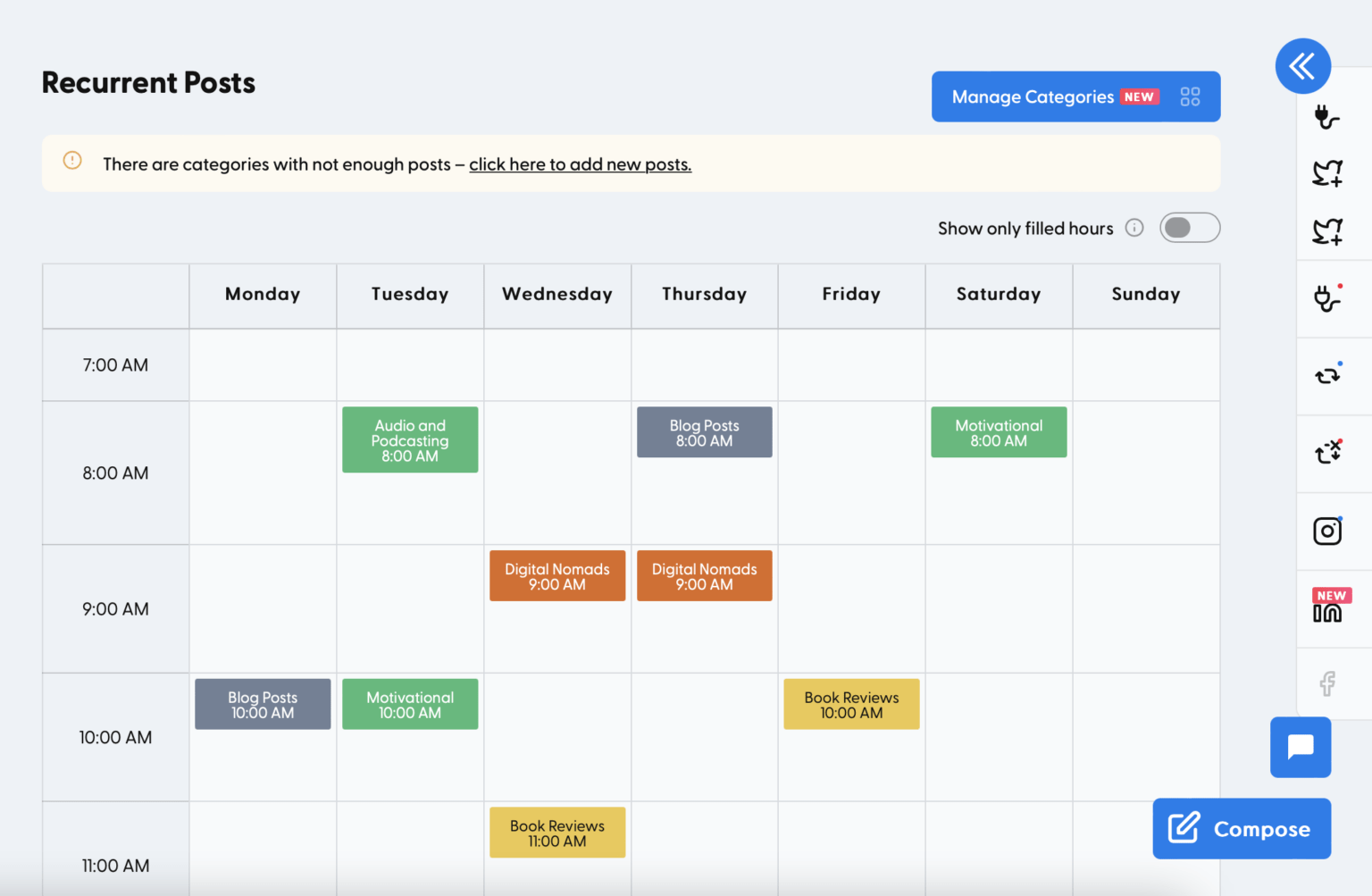Click the link to add new posts

click(x=580, y=164)
